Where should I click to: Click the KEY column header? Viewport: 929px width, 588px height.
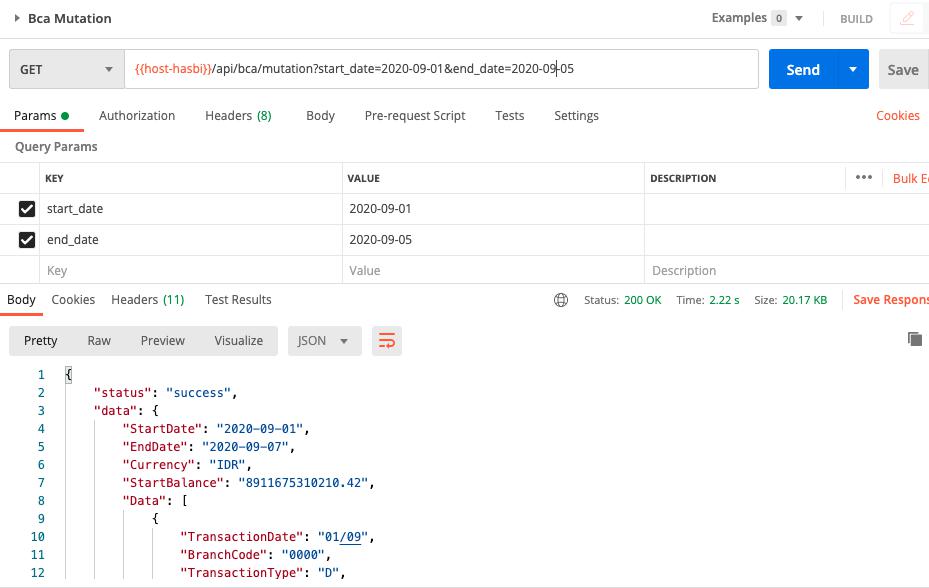[54, 178]
